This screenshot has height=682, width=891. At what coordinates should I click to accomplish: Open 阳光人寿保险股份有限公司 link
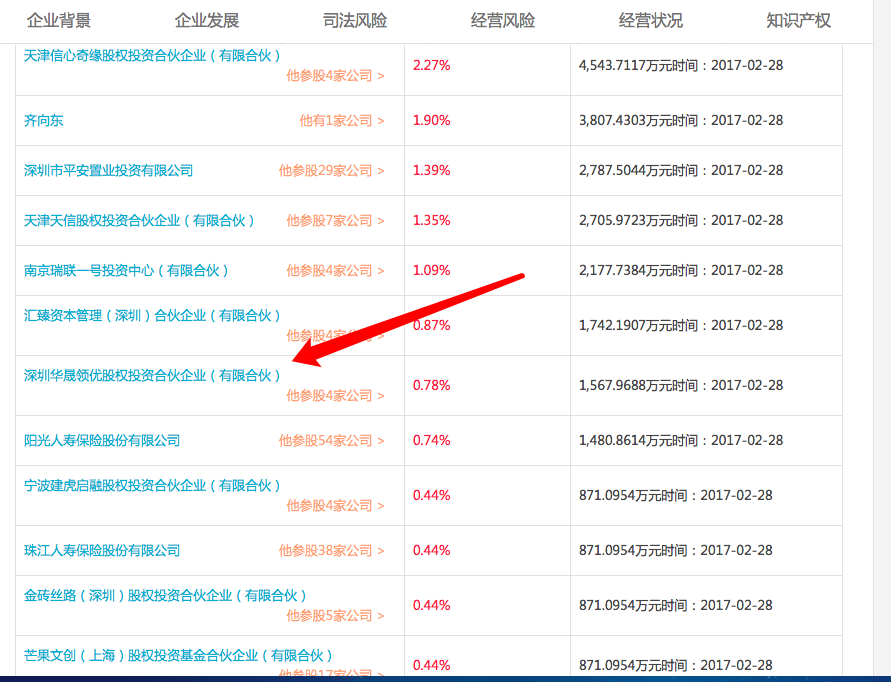pyautogui.click(x=102, y=440)
